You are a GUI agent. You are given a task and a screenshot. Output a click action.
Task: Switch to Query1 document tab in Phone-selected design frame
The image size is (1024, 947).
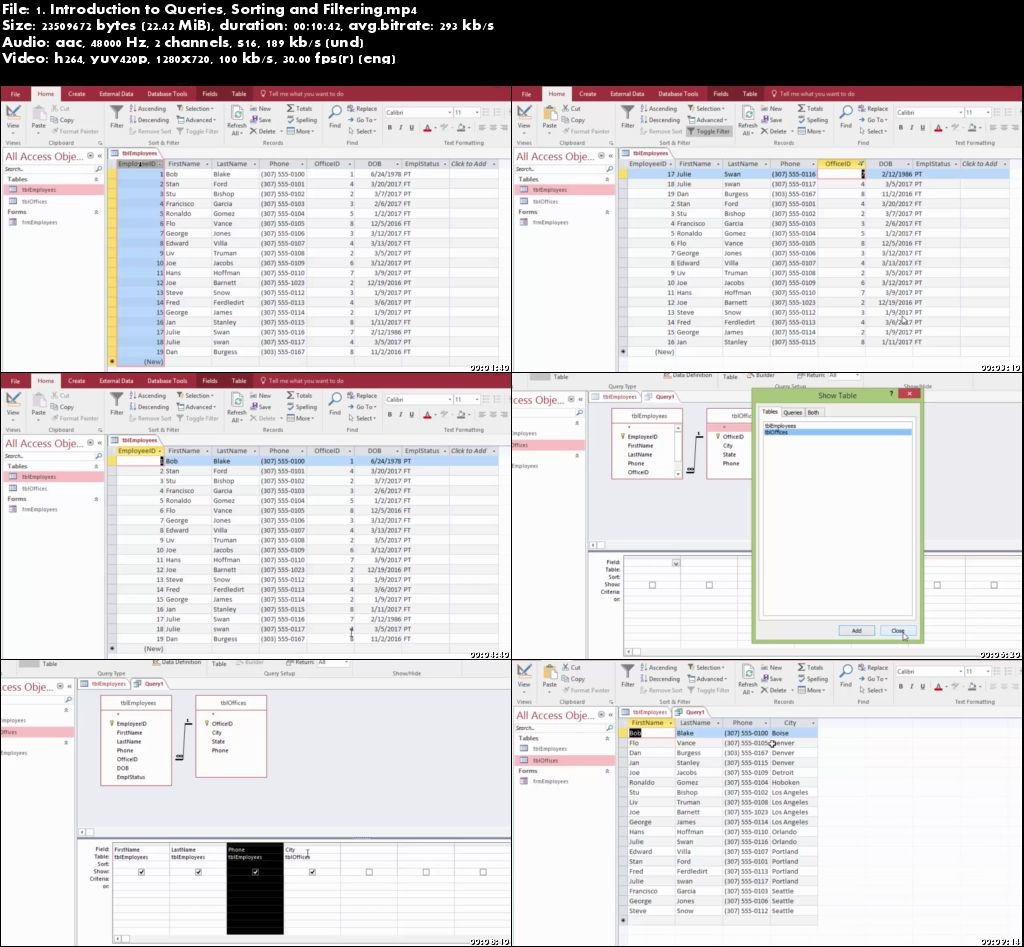point(149,684)
